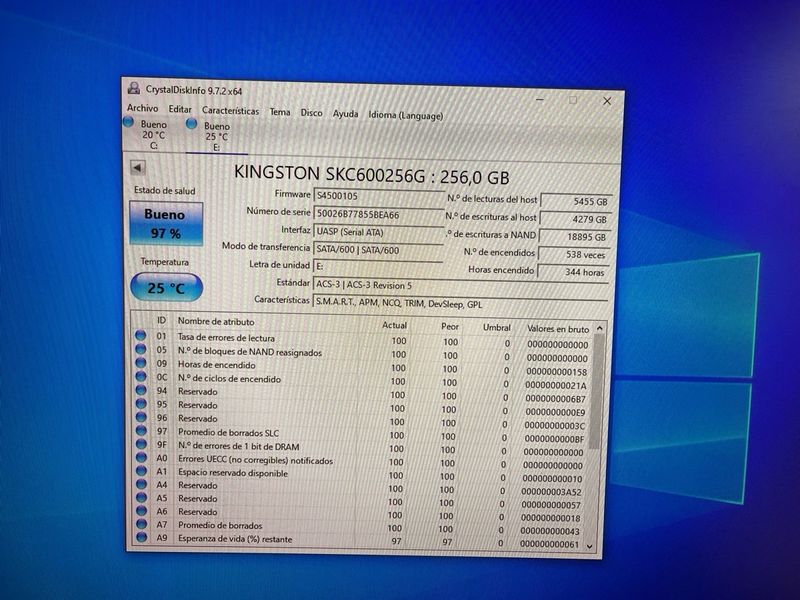Screen dimensions: 800x600
Task: Click the status icon for attribute 0C
Action: click(141, 377)
